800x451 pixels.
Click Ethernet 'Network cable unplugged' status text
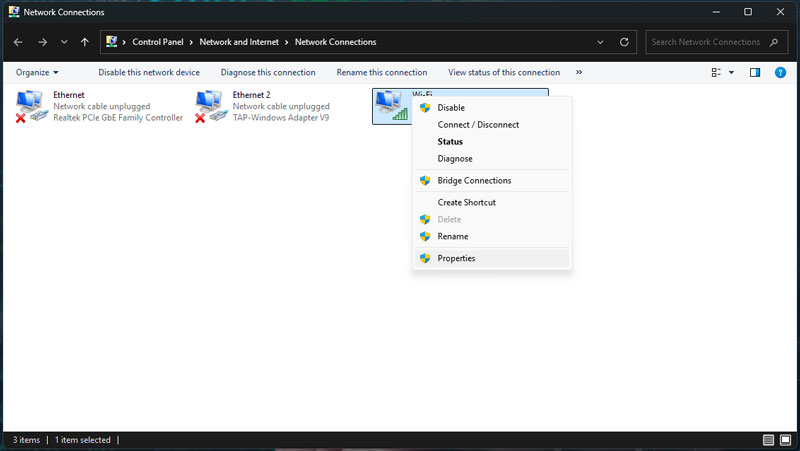[102, 106]
